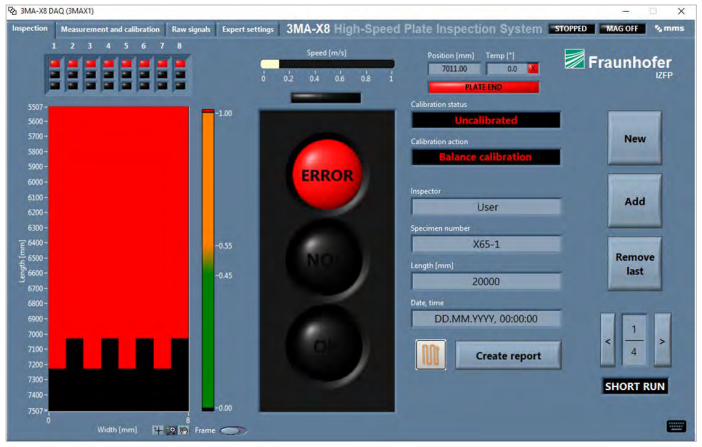Click the Date, time field
This screenshot has height=447, width=702.
(x=486, y=318)
